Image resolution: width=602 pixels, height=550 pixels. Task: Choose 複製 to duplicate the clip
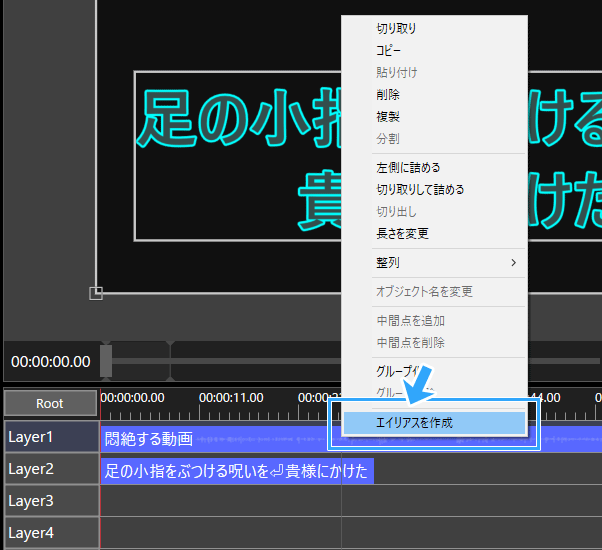pyautogui.click(x=388, y=117)
